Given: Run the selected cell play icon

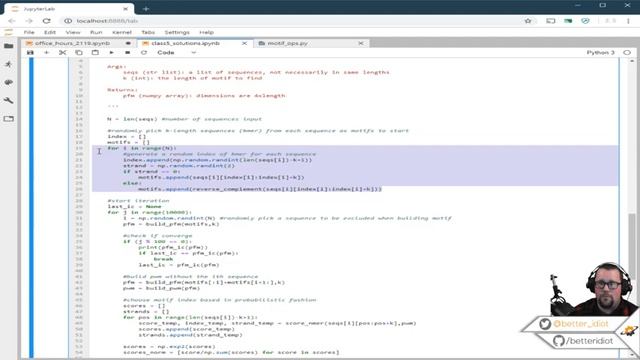Looking at the screenshot, I should [111, 53].
